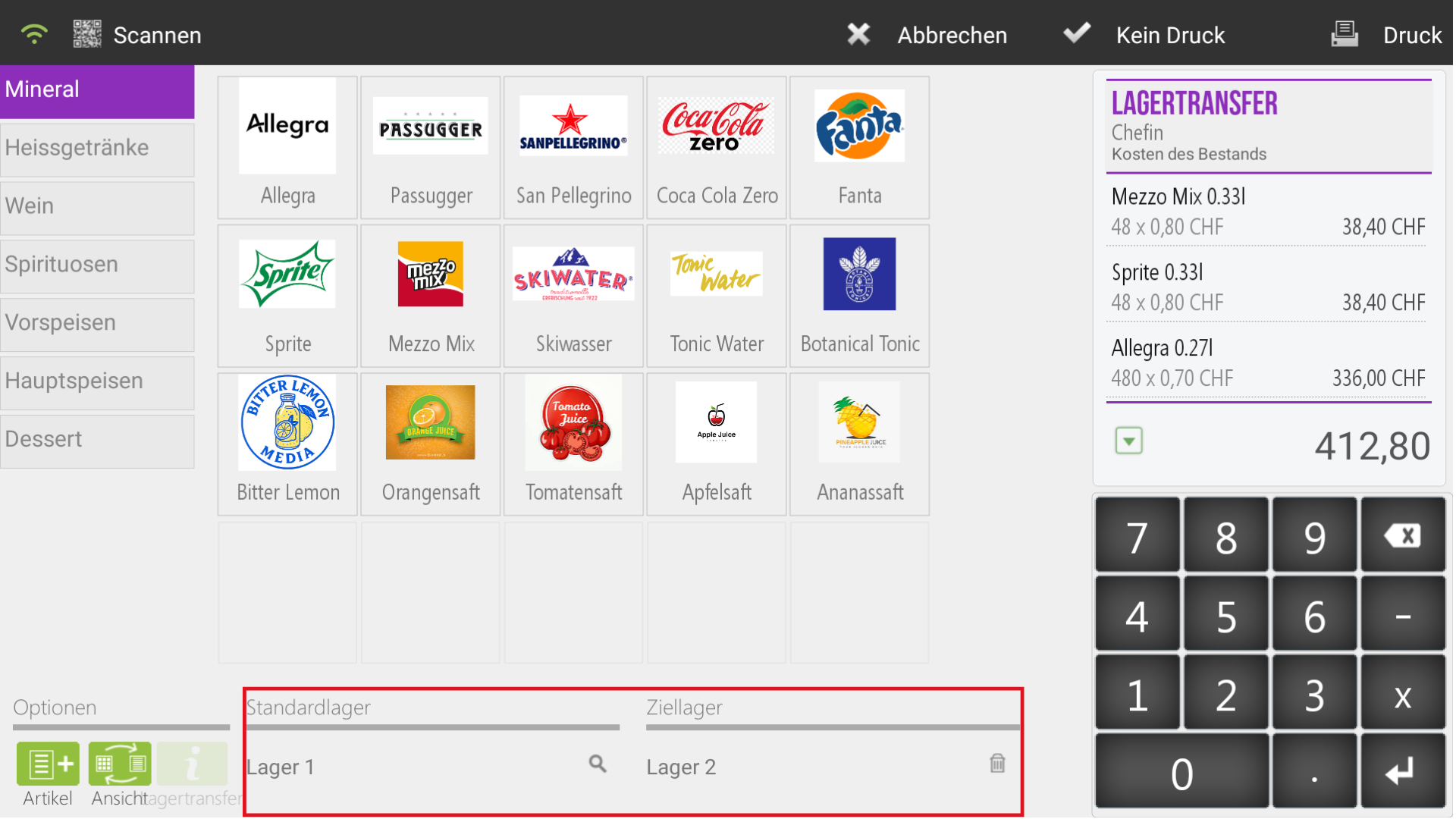Screen dimensions: 1456x819
Task: Delete Ziellager with the trash icon
Action: 997,764
